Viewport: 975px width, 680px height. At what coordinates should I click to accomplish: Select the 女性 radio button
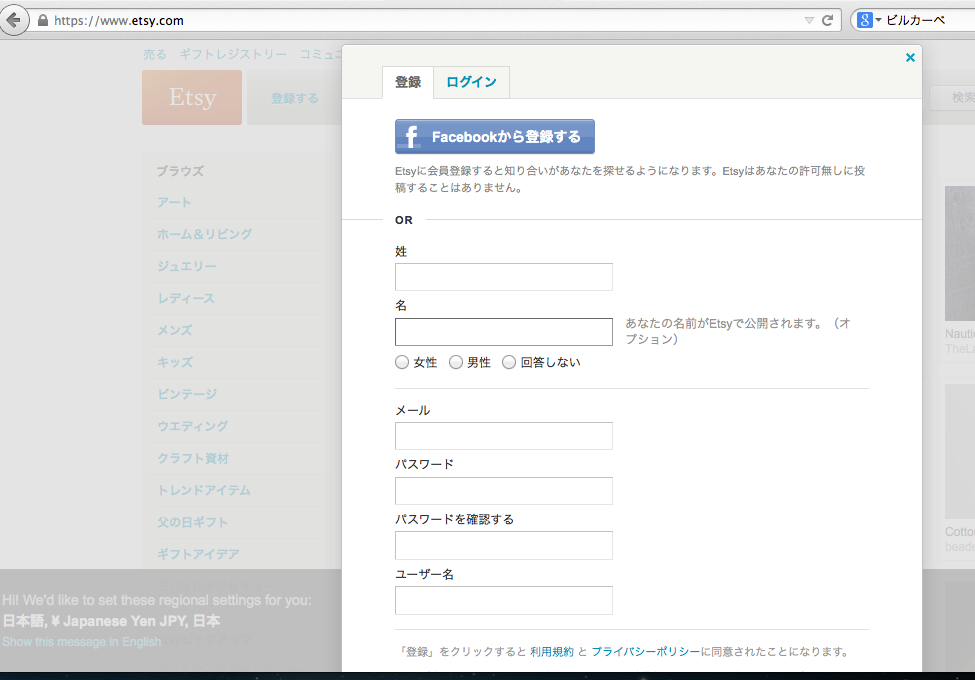pos(402,362)
